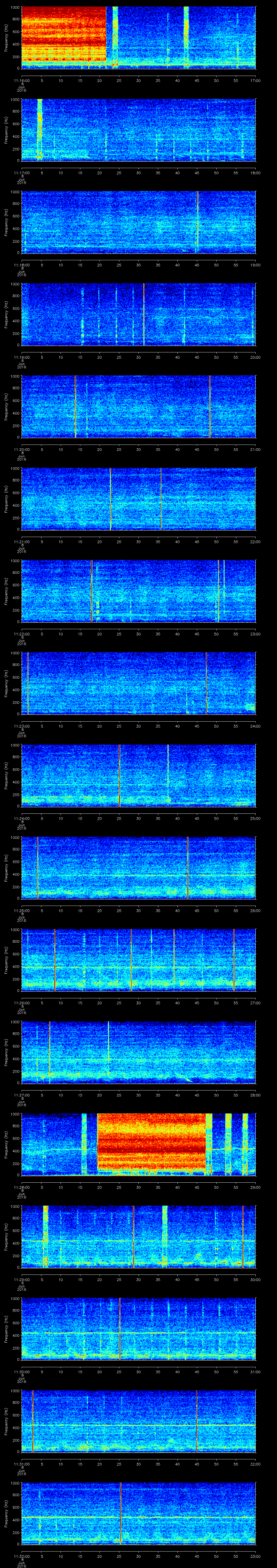The width and height of the screenshot is (277, 1568).
Task: Click inside the 11:21 spectrogram panel
Action: [138, 499]
